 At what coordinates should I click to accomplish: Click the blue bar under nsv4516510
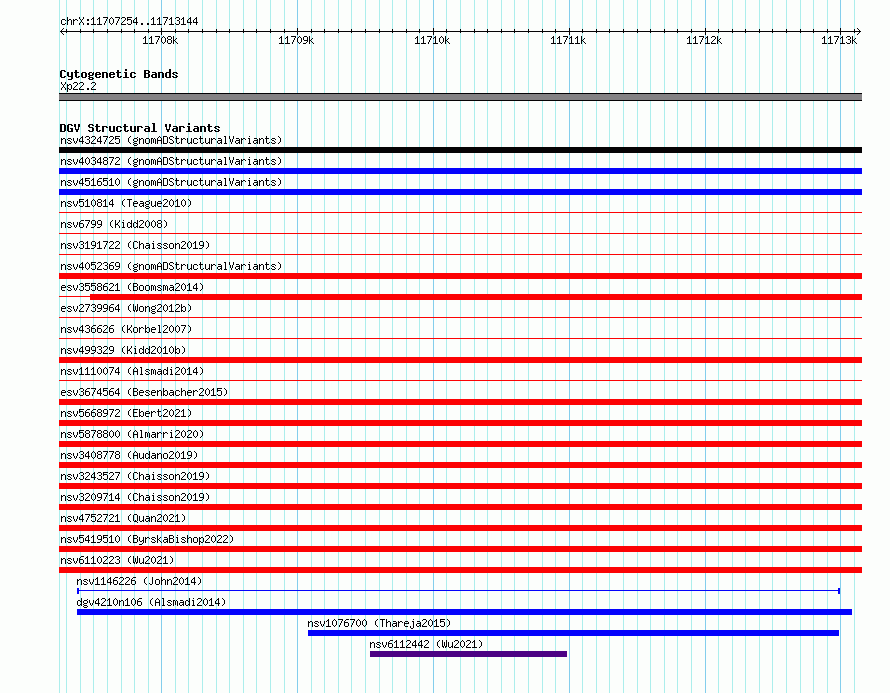pos(460,192)
